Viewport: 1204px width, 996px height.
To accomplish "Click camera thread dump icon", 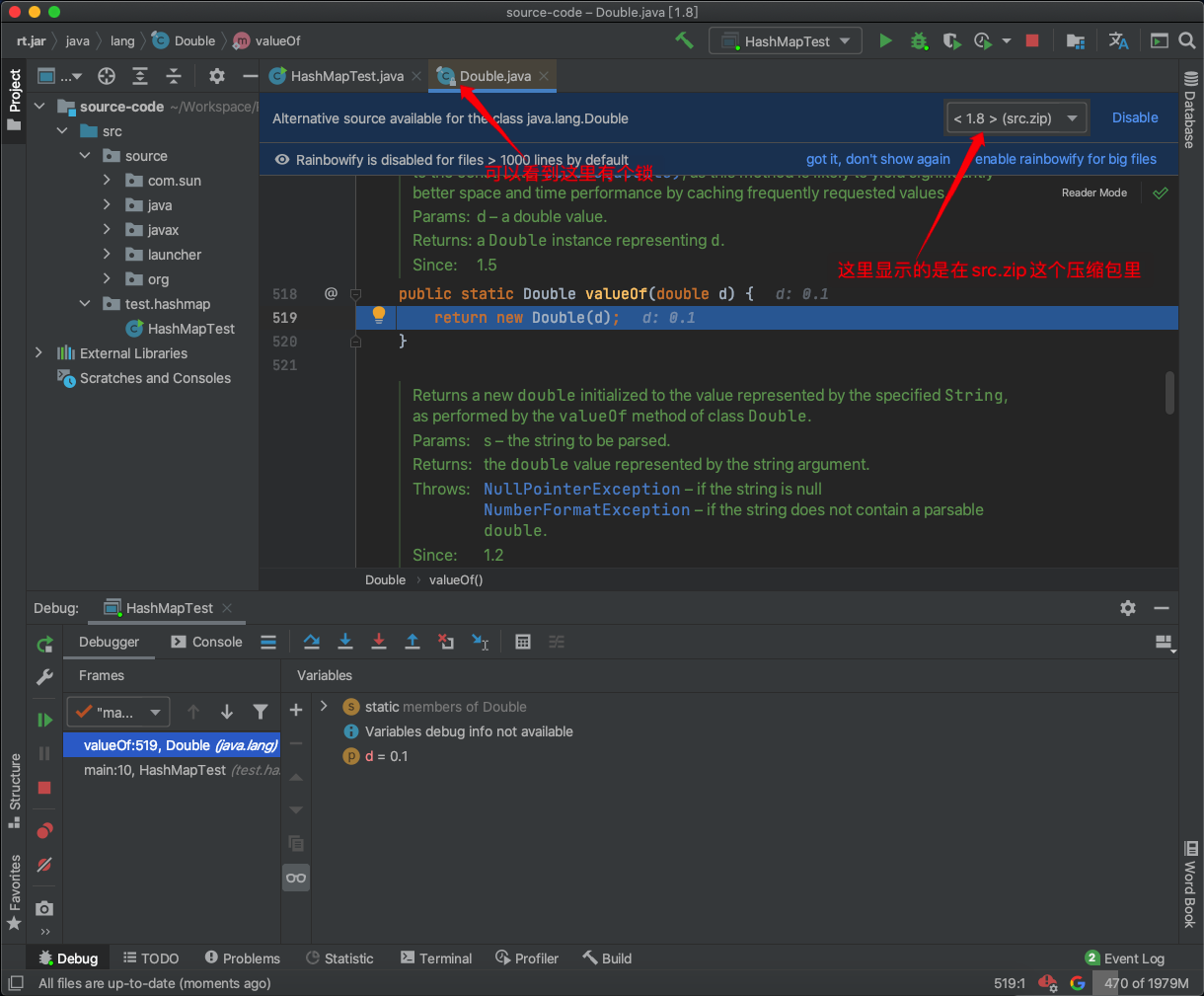I will pyautogui.click(x=44, y=908).
